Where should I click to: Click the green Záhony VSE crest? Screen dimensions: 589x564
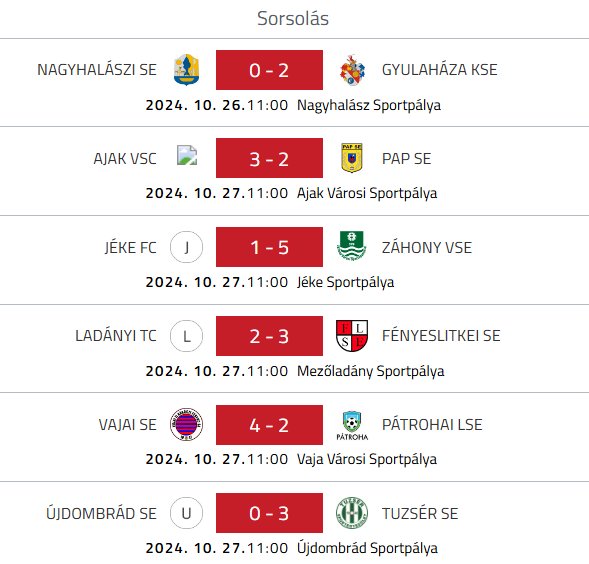pyautogui.click(x=352, y=246)
